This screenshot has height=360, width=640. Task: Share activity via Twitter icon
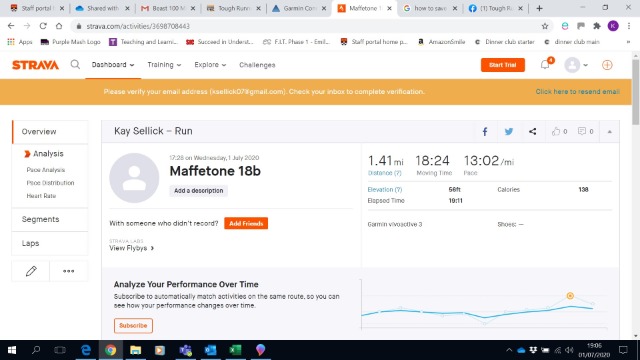[509, 131]
